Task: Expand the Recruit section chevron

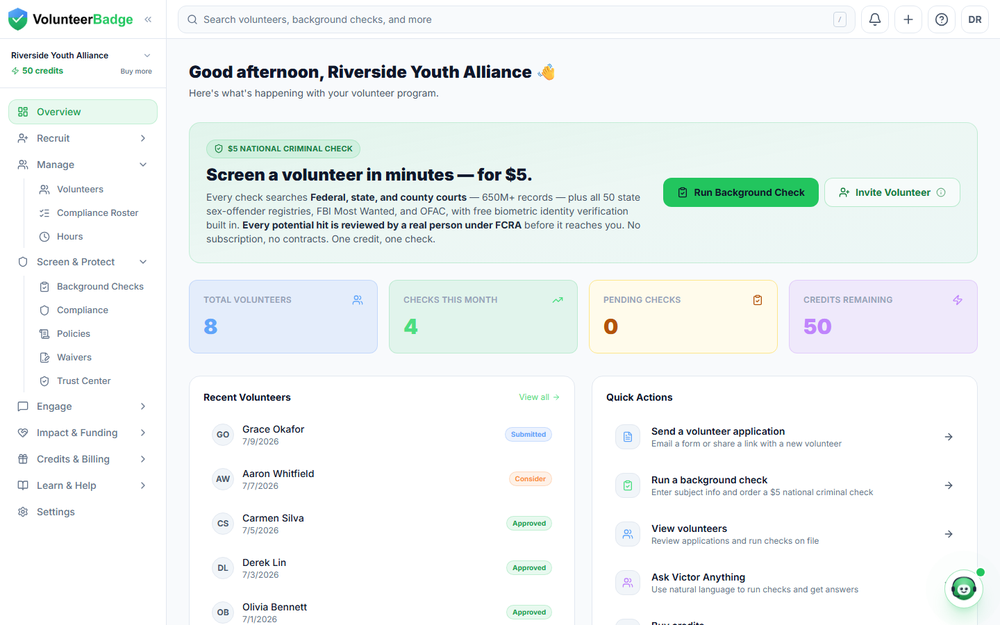Action: (x=143, y=138)
